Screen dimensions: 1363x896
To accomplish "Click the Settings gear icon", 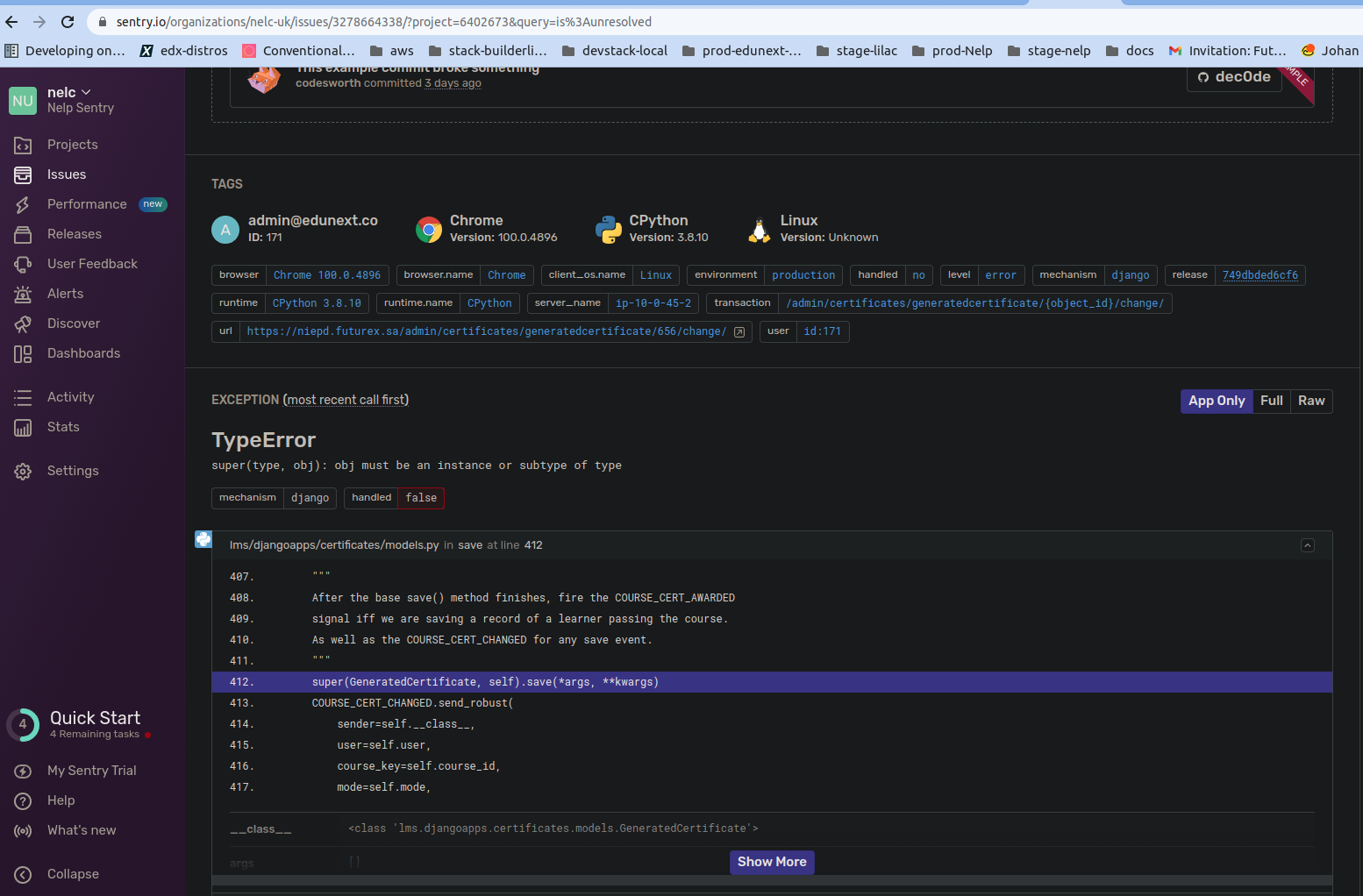I will [23, 472].
